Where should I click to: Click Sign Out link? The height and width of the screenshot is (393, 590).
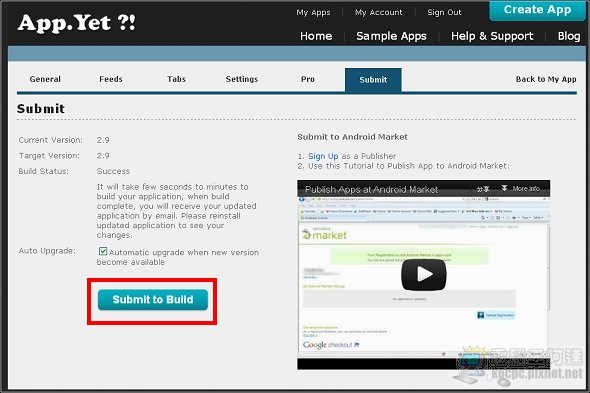444,12
